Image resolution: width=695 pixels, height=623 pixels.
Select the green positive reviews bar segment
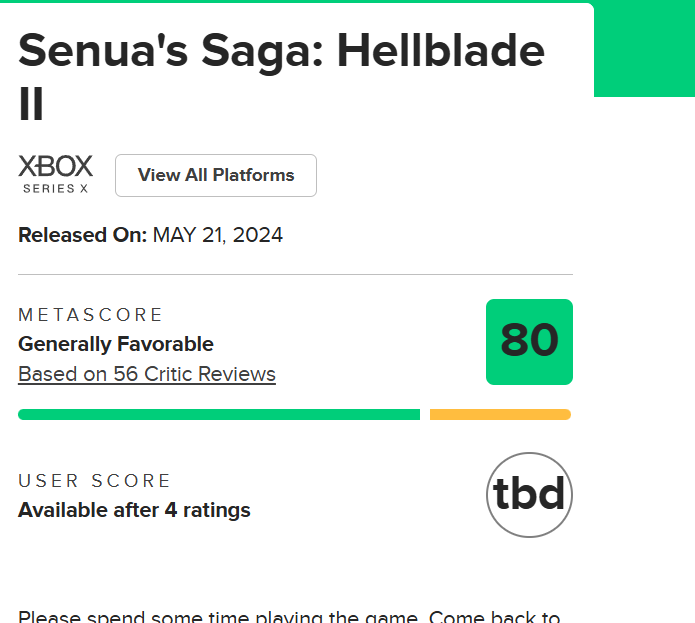click(x=218, y=414)
